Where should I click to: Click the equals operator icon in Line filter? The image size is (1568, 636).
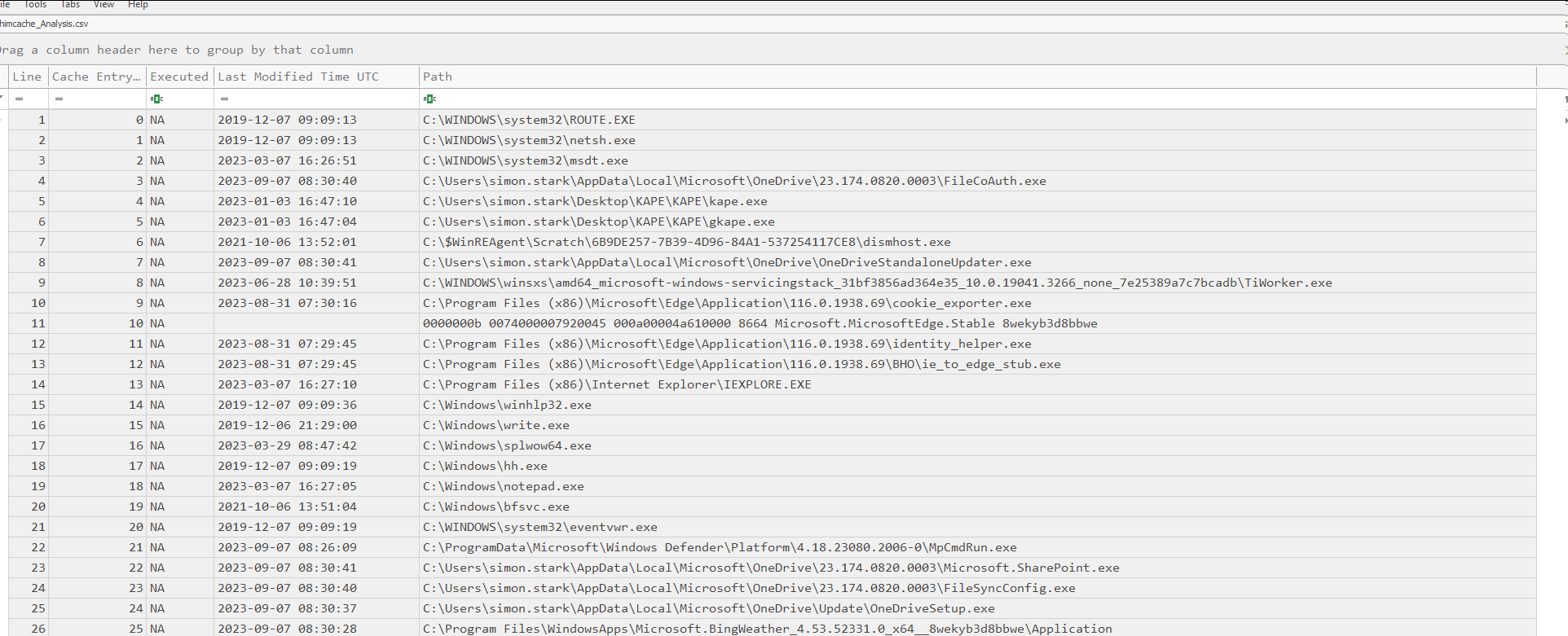coord(19,99)
